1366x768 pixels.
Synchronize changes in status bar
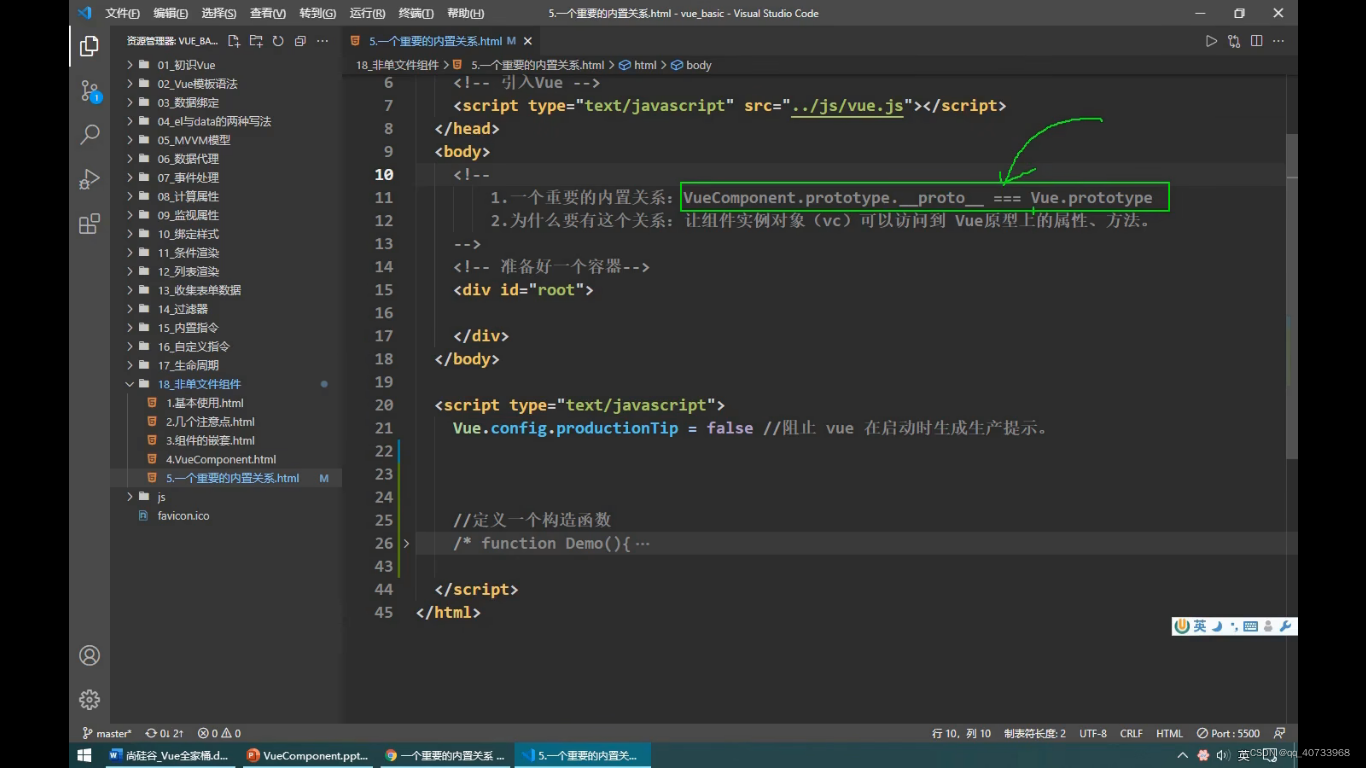[x=164, y=733]
